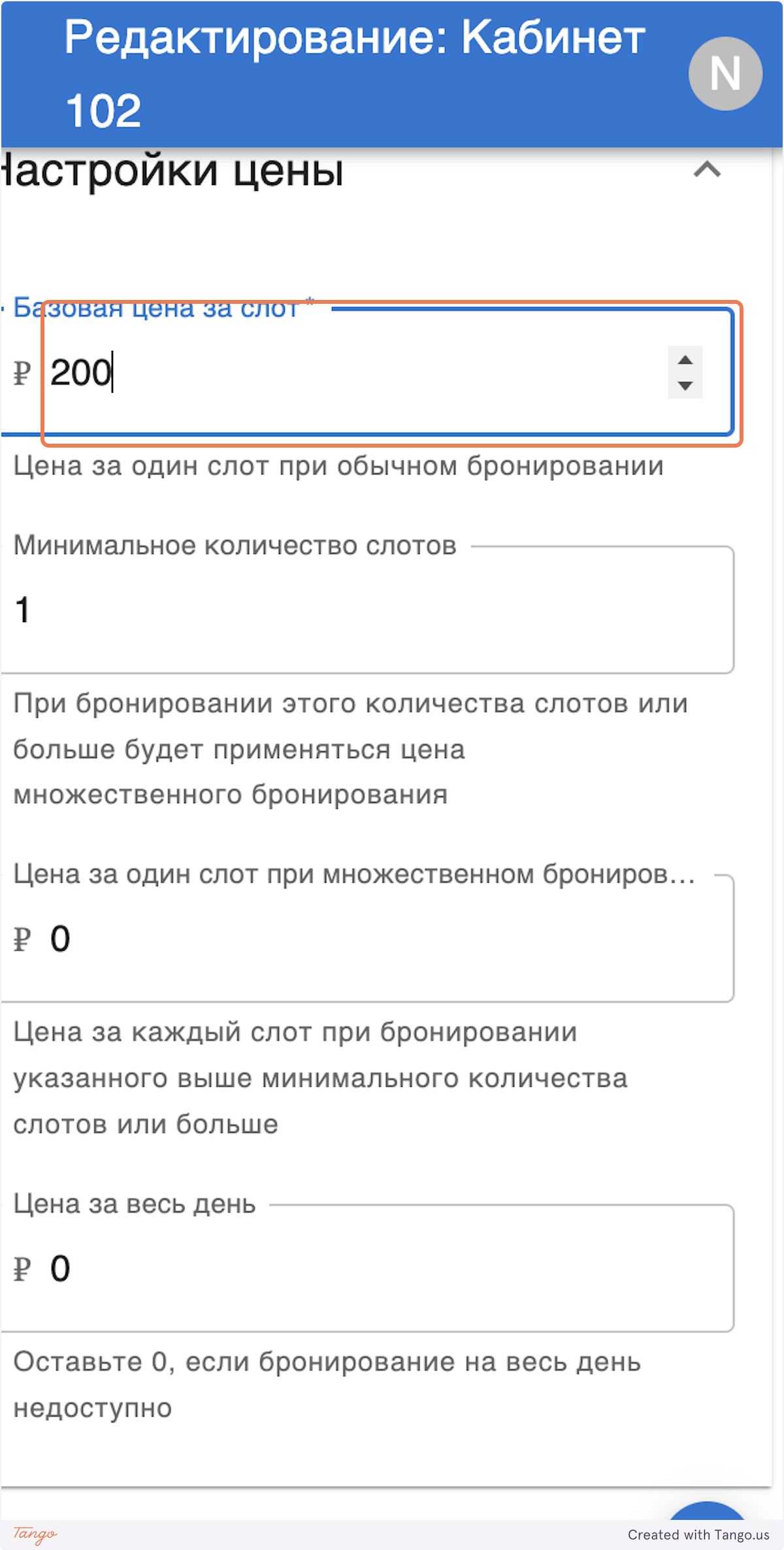Click the ruble currency symbol next to base price

click(22, 374)
